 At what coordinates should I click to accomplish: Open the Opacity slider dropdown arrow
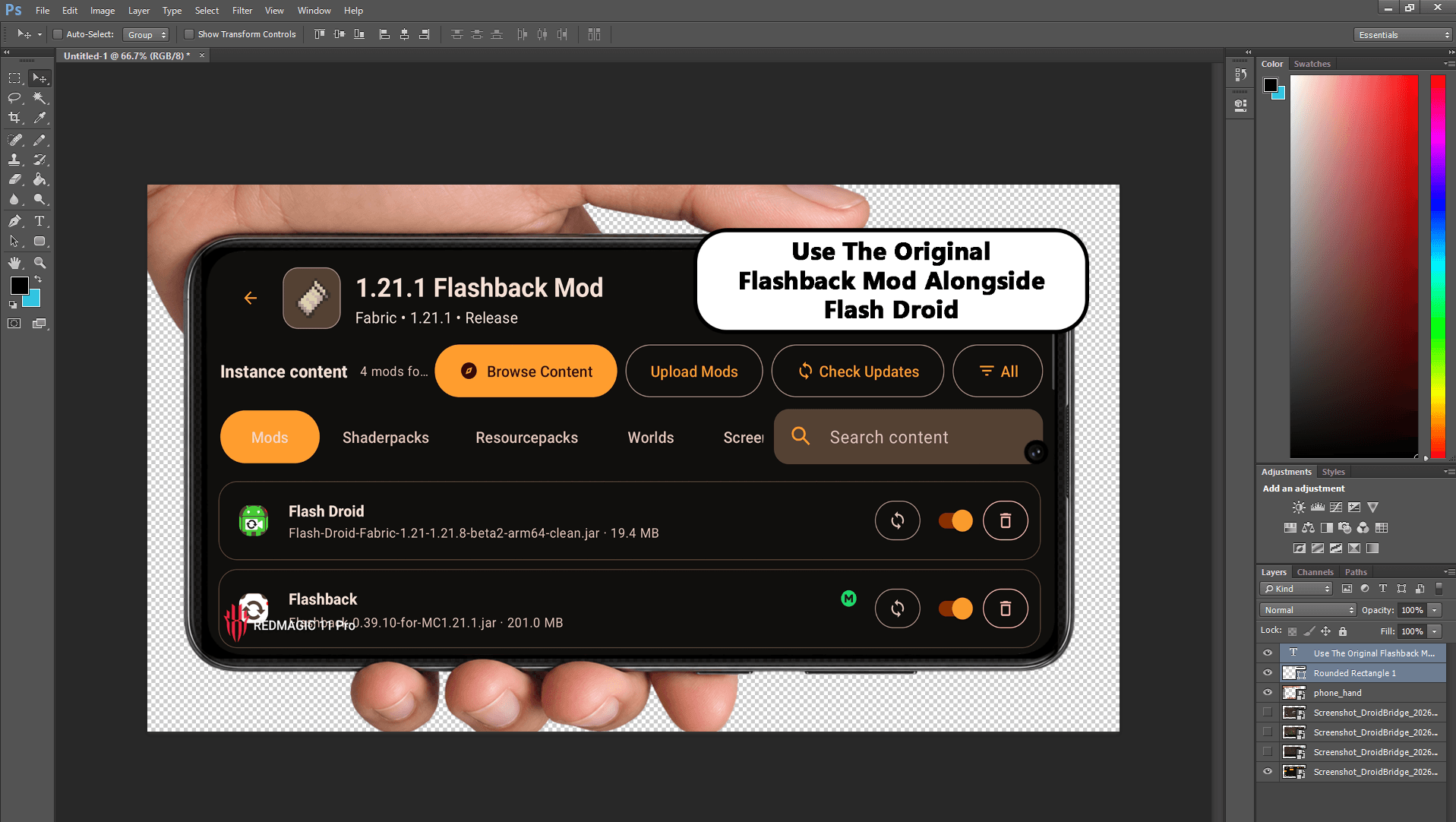tap(1435, 610)
